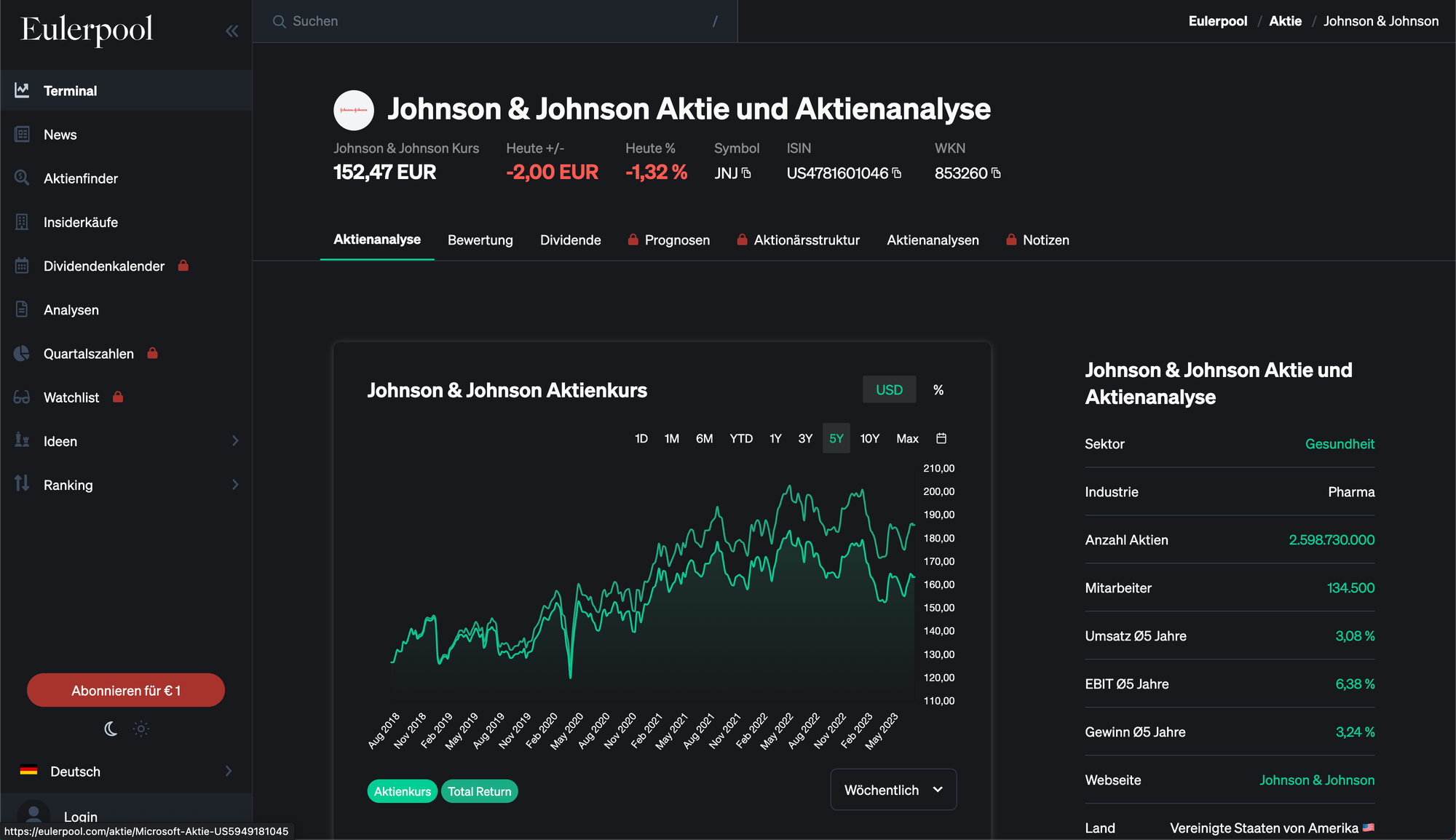Toggle chart to percent view
This screenshot has width=1456, height=840.
pyautogui.click(x=938, y=390)
